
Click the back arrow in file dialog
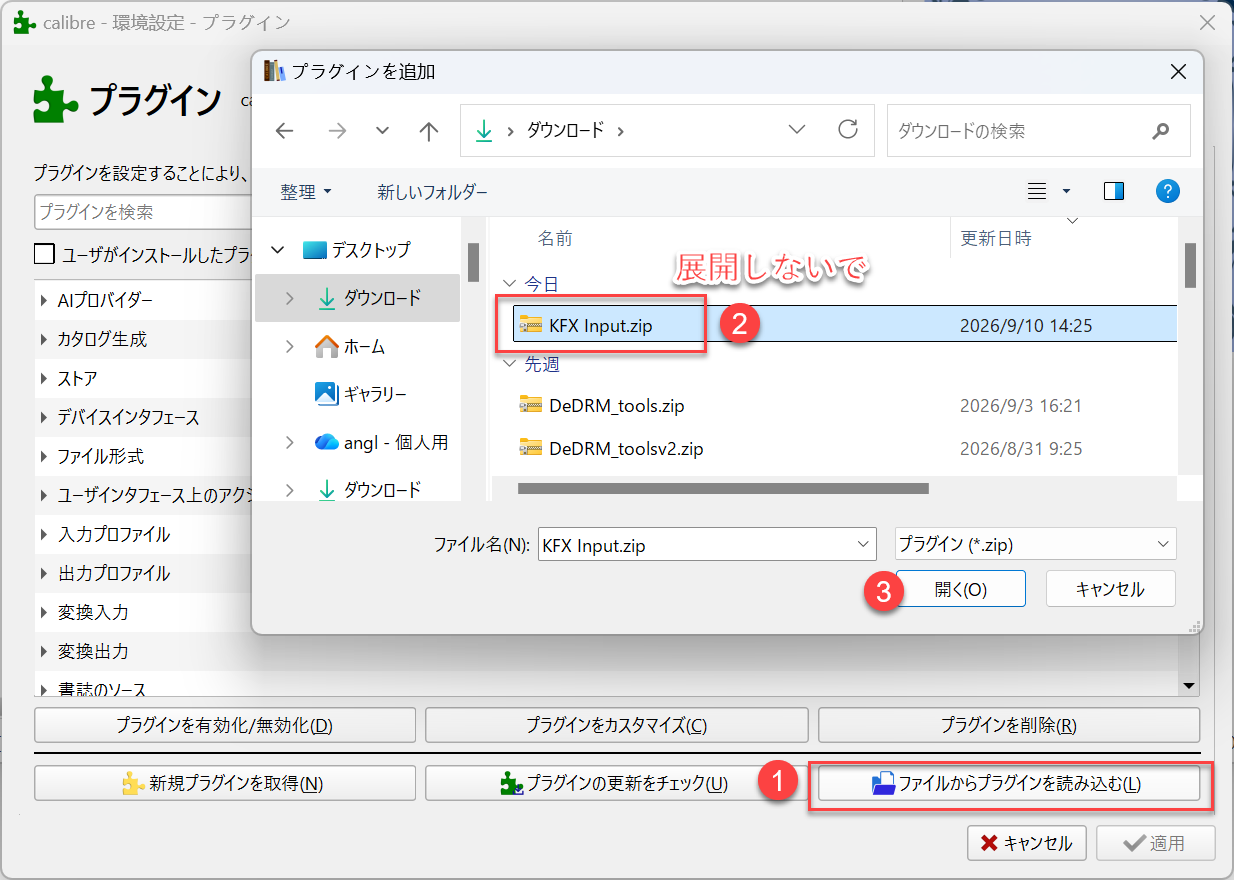(x=285, y=131)
